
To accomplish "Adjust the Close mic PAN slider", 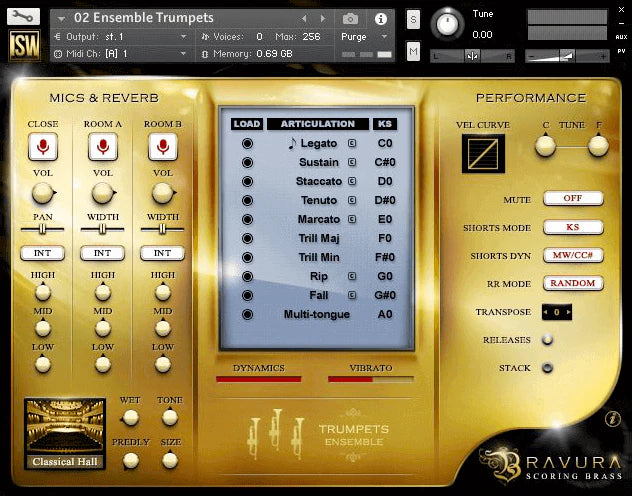I will pos(42,229).
